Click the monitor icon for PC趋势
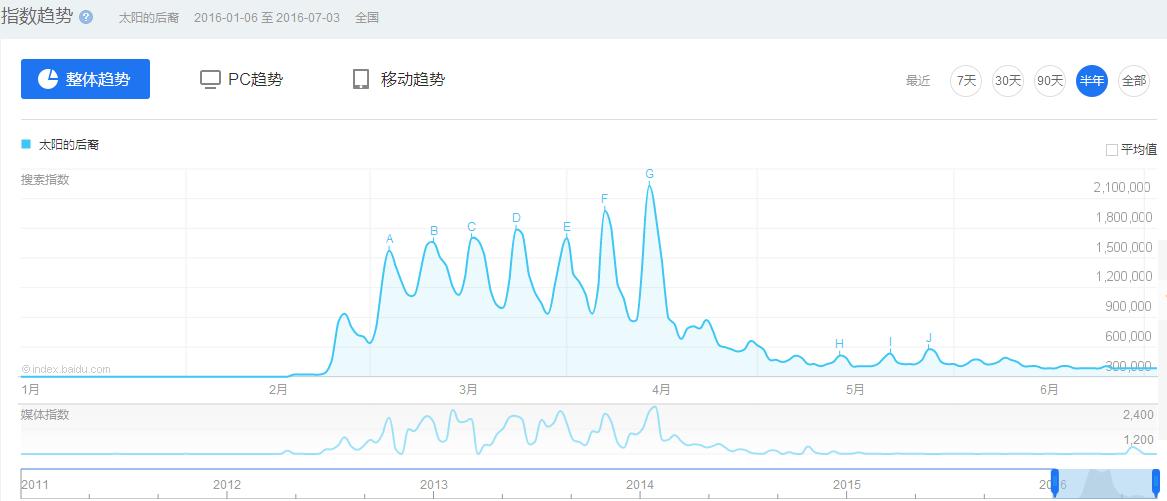Viewport: 1167px width, 501px height. pos(210,79)
